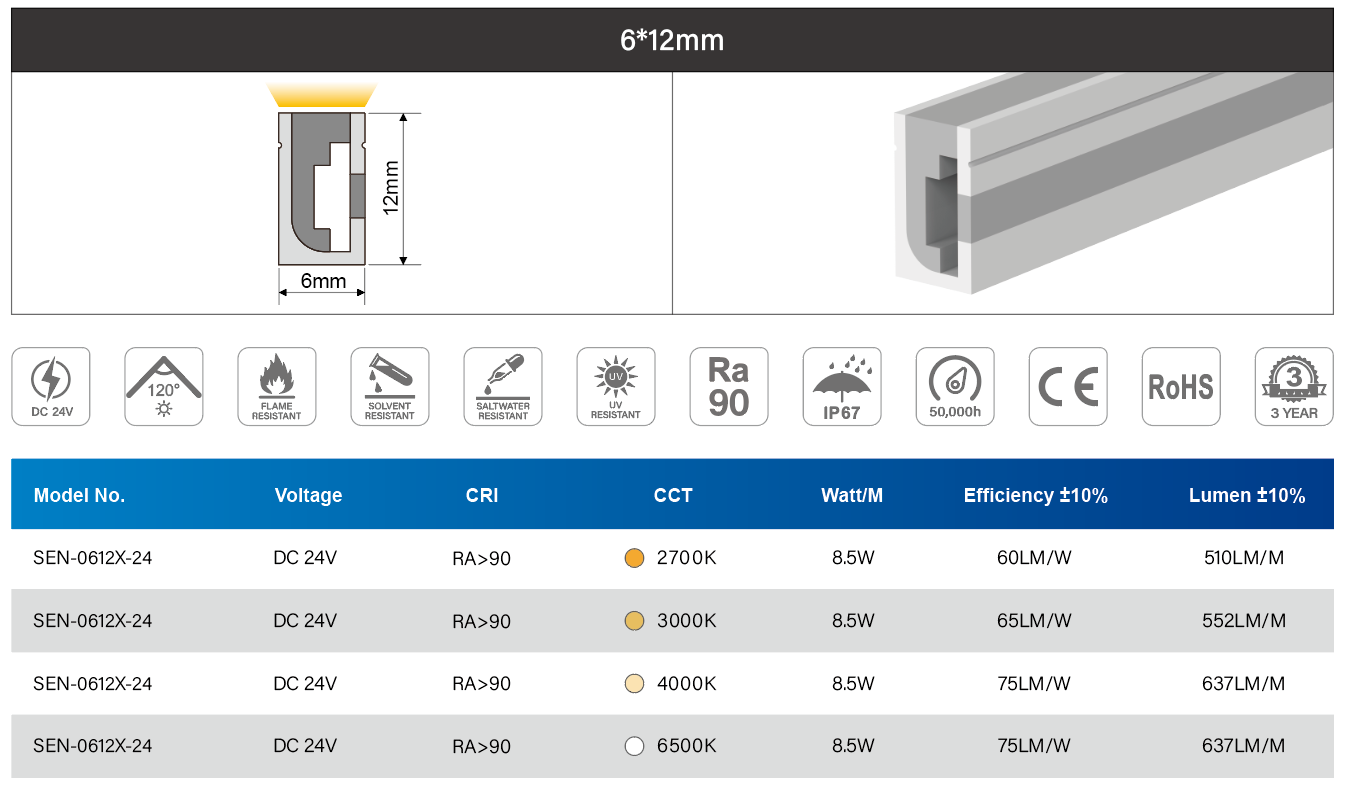
Task: Click the 3 Year warranty badge
Action: (1294, 386)
